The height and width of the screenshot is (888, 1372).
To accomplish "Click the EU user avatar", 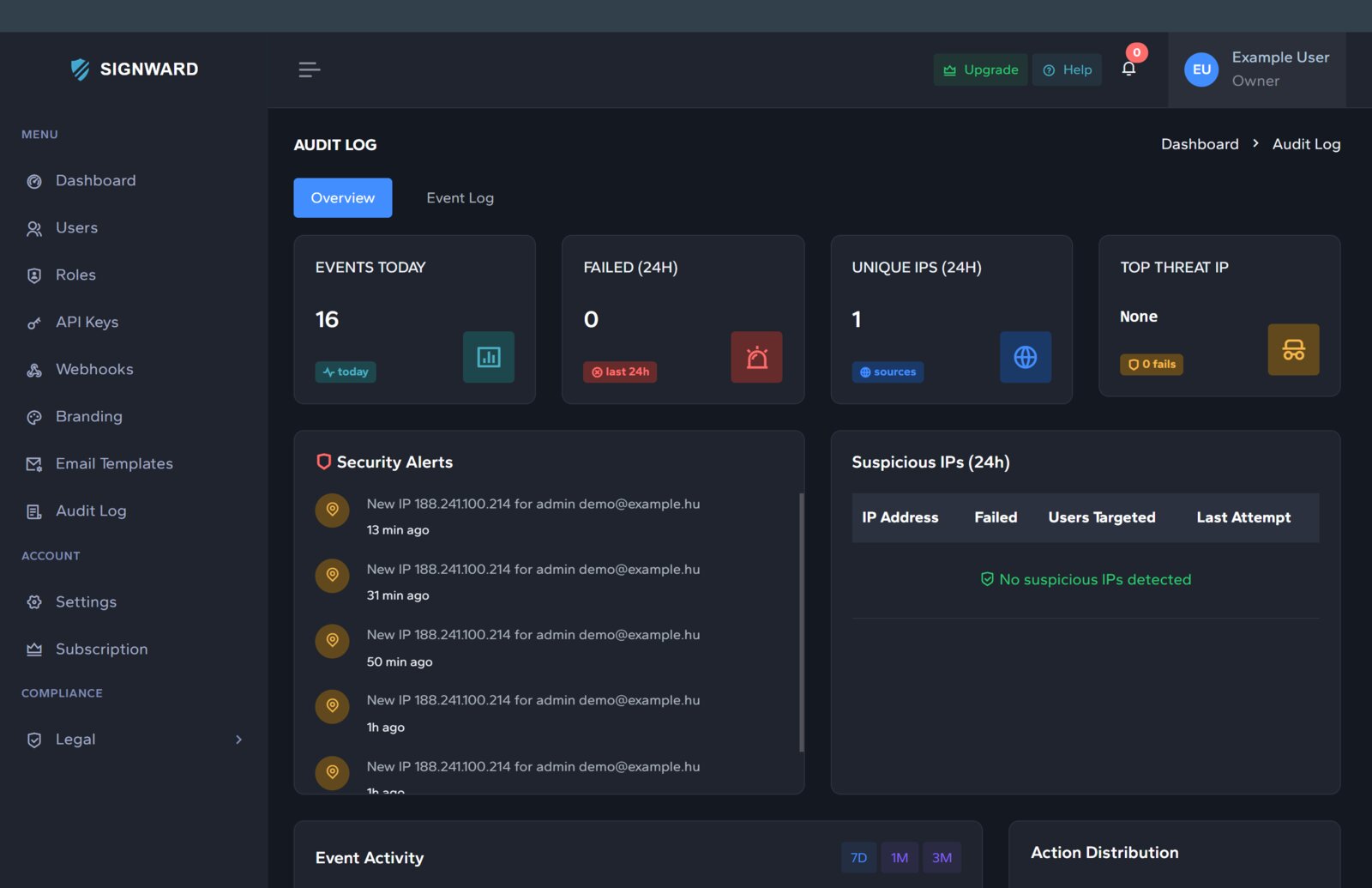I will (1201, 69).
